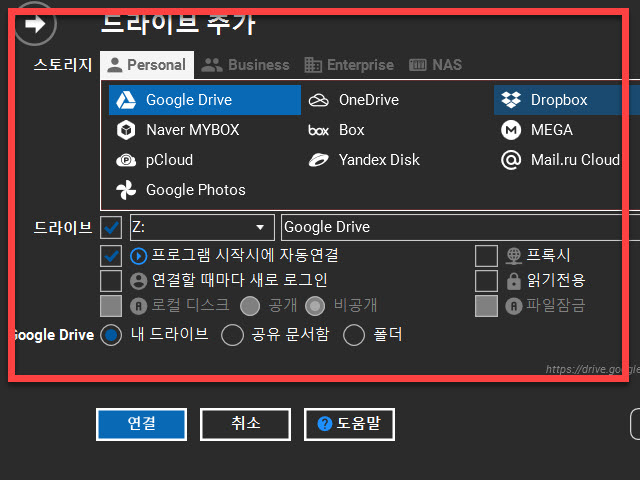
Task: Enable new login on every connection
Action: [x=111, y=281]
